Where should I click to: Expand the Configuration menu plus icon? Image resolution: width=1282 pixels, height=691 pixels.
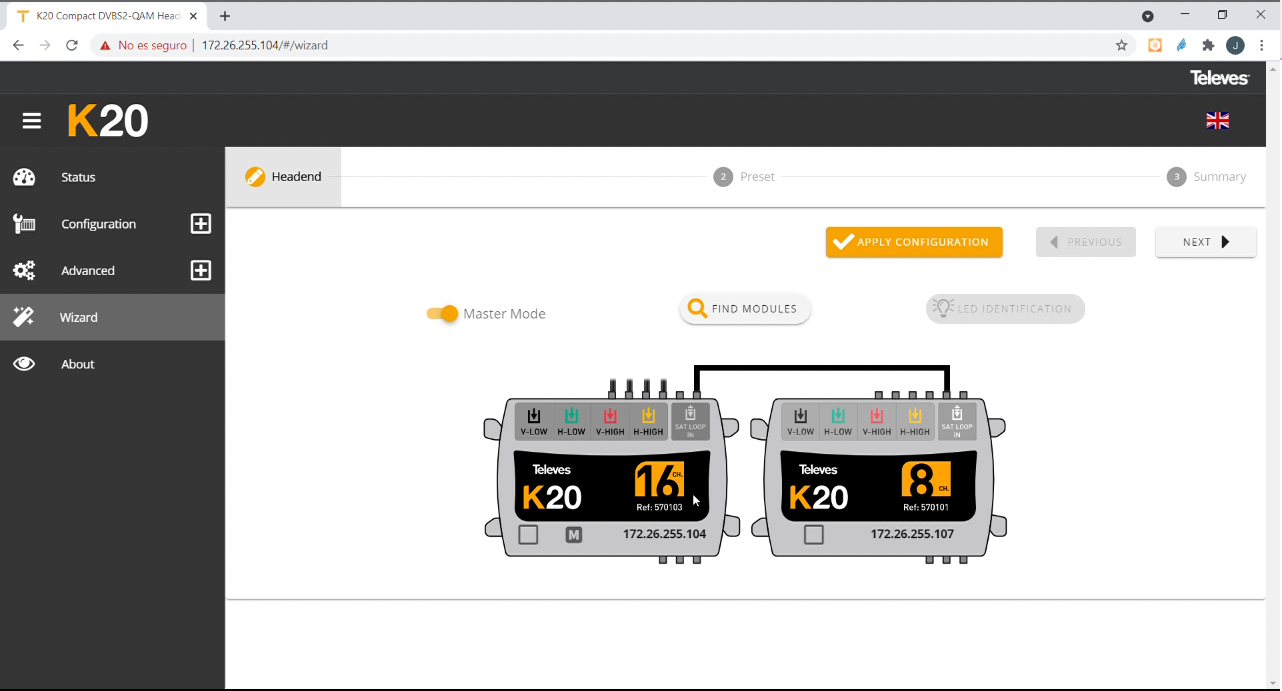(201, 224)
